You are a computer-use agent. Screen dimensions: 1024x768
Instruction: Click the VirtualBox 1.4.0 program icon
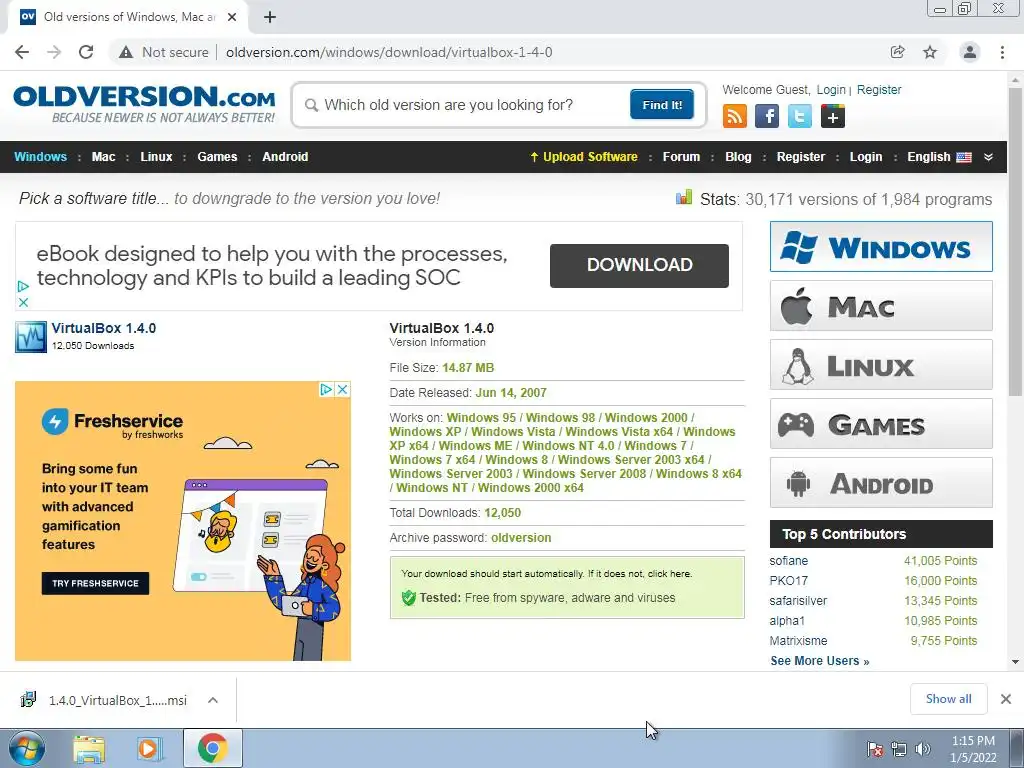point(31,336)
